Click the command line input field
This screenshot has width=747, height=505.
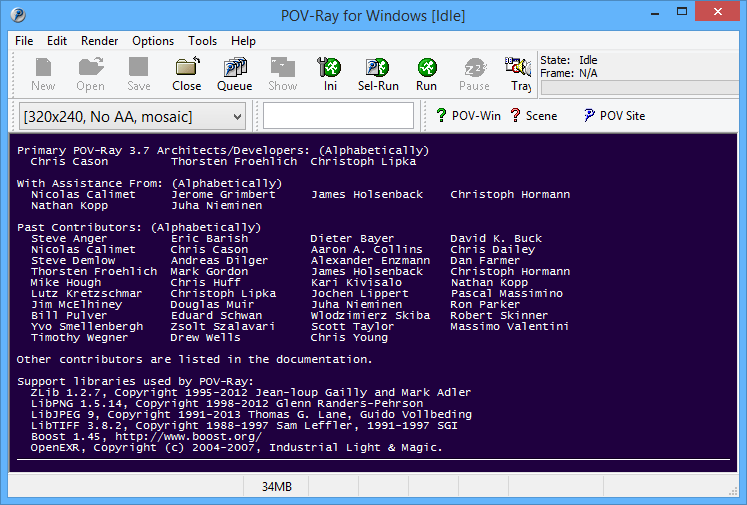pos(338,115)
